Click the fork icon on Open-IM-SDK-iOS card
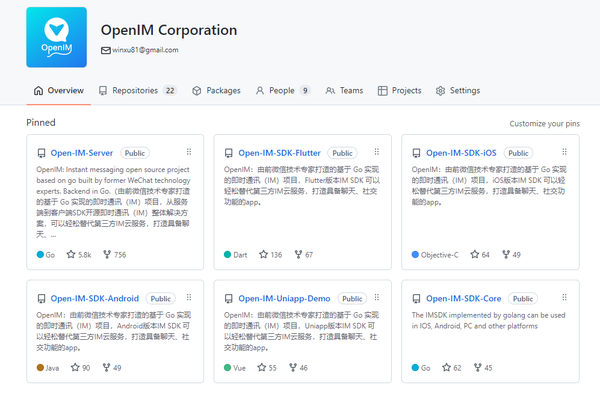Viewport: 600px width, 400px height. (x=506, y=254)
